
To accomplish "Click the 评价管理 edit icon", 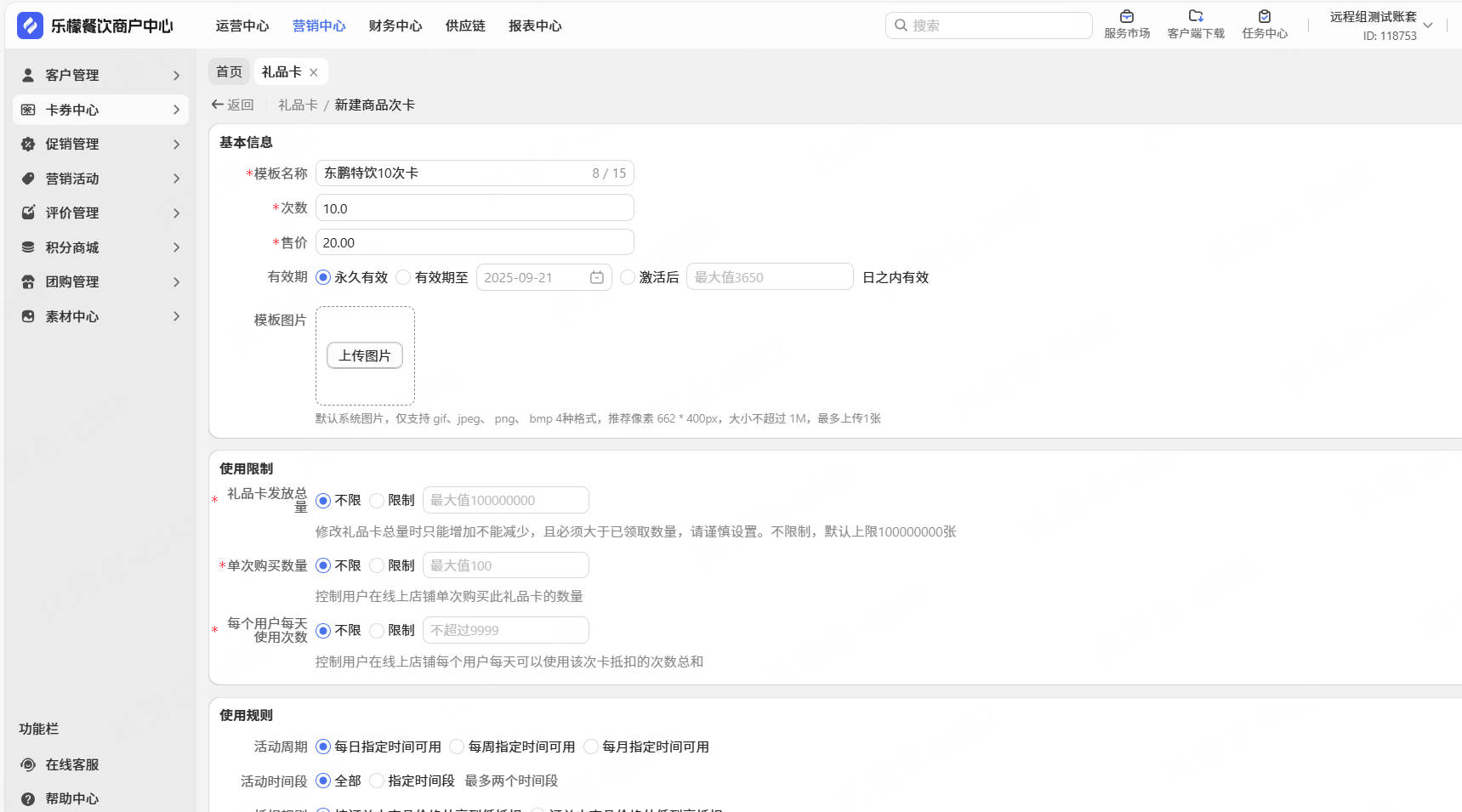I will (x=28, y=213).
